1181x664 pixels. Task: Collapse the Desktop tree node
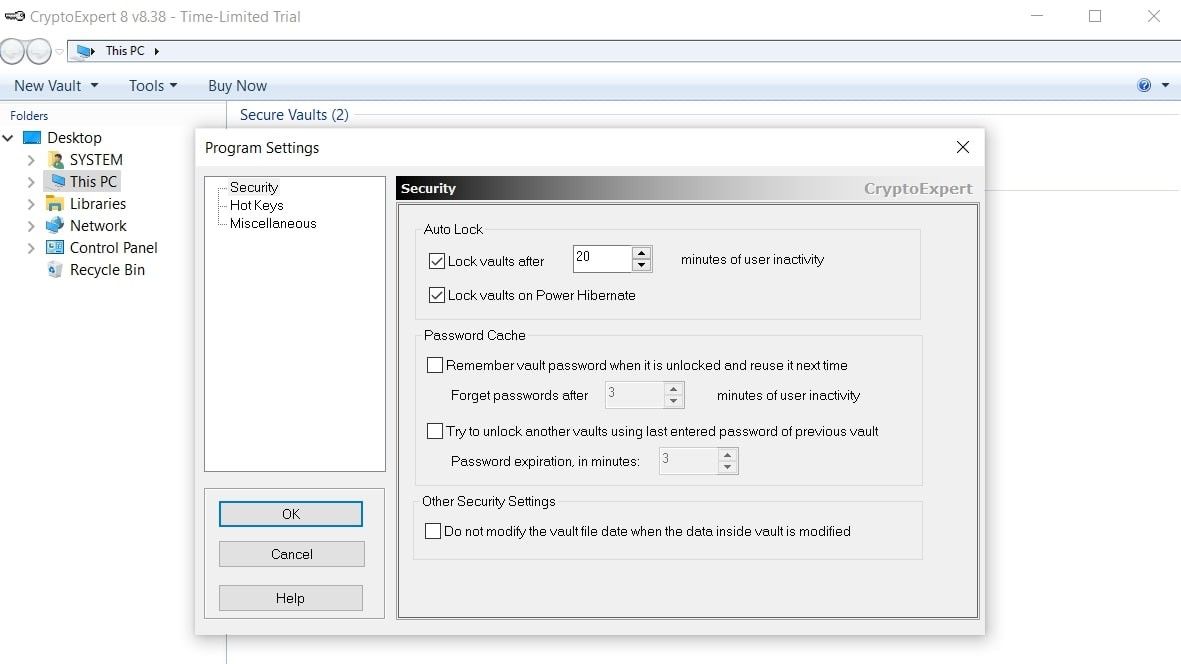click(x=9, y=137)
